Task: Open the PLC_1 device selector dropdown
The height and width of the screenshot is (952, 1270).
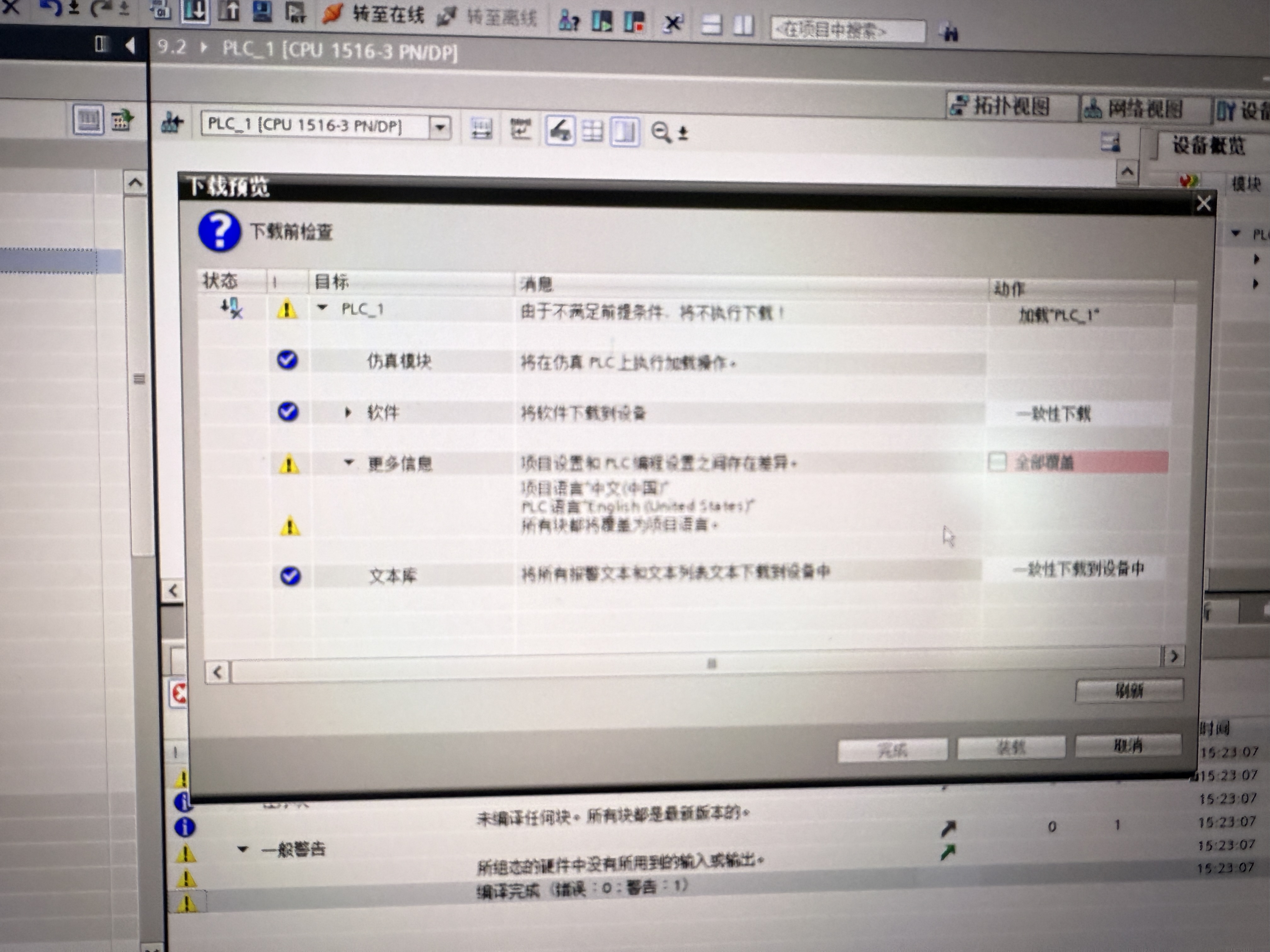Action: [x=440, y=127]
